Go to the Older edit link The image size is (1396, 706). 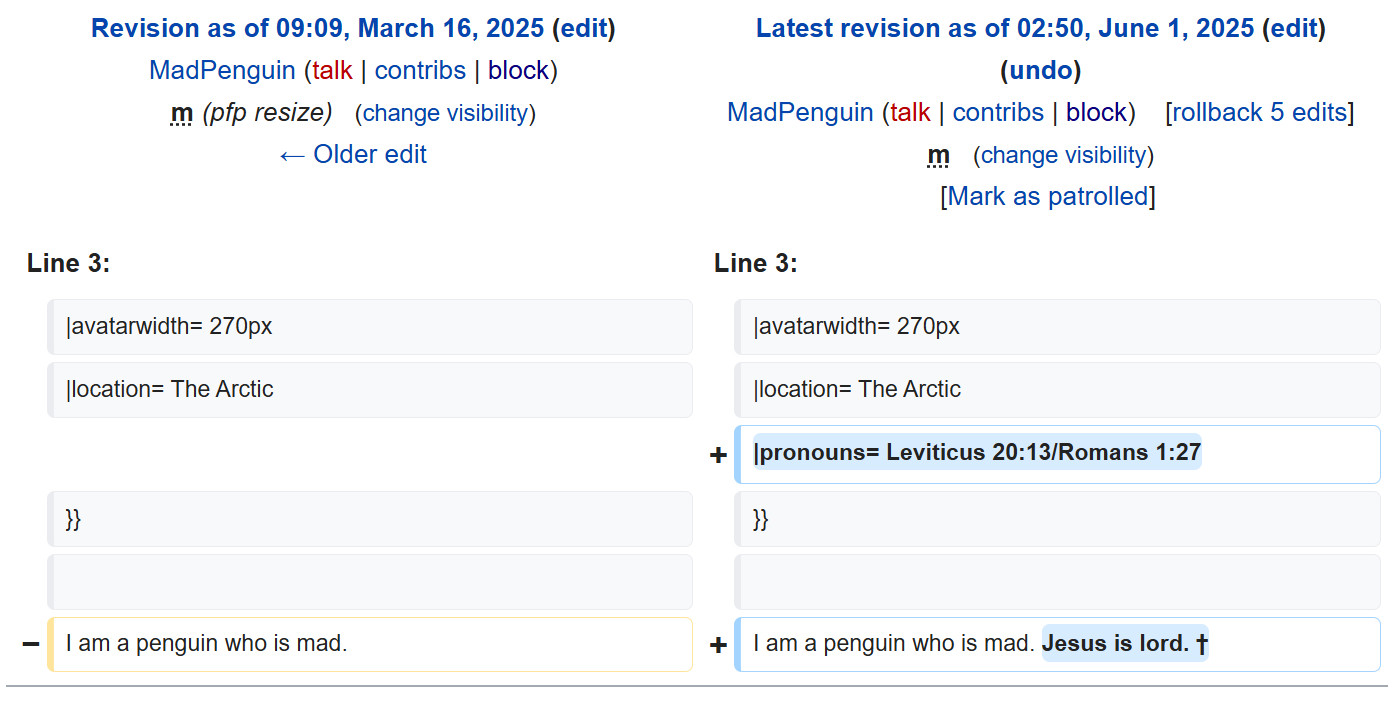353,154
